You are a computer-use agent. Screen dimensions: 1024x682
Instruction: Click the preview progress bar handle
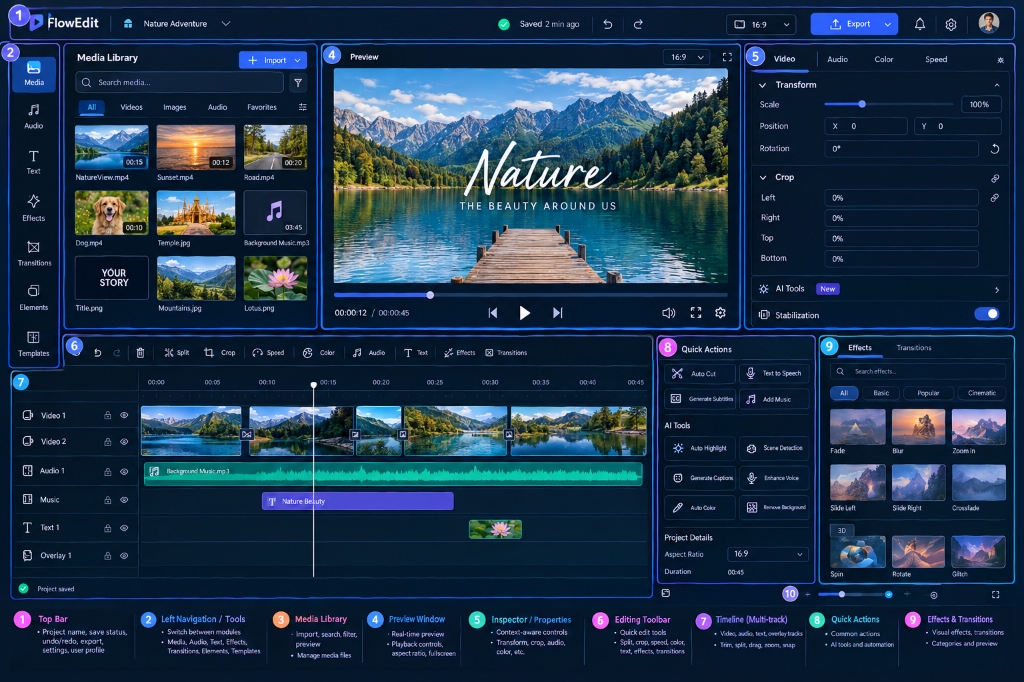430,295
